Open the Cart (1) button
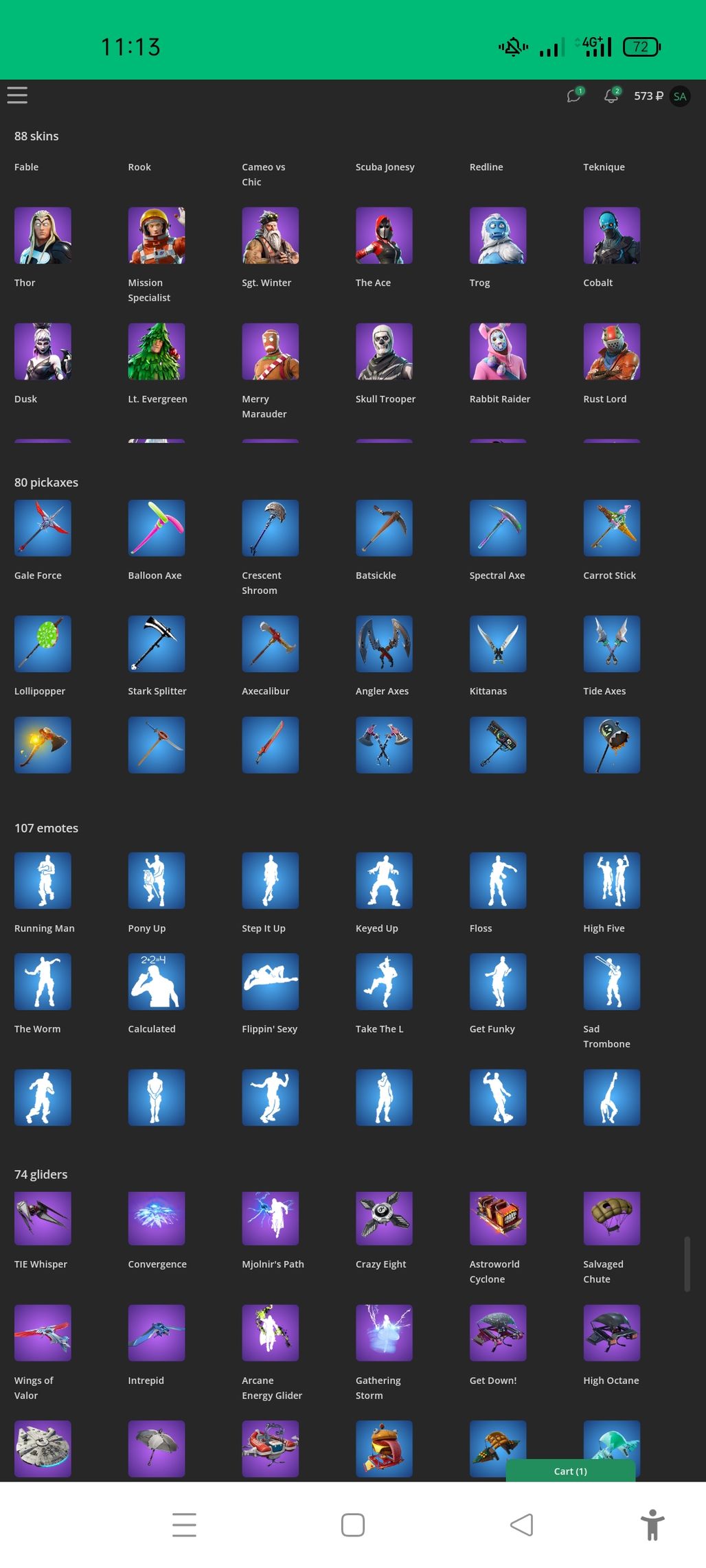The image size is (706, 1568). click(571, 1471)
